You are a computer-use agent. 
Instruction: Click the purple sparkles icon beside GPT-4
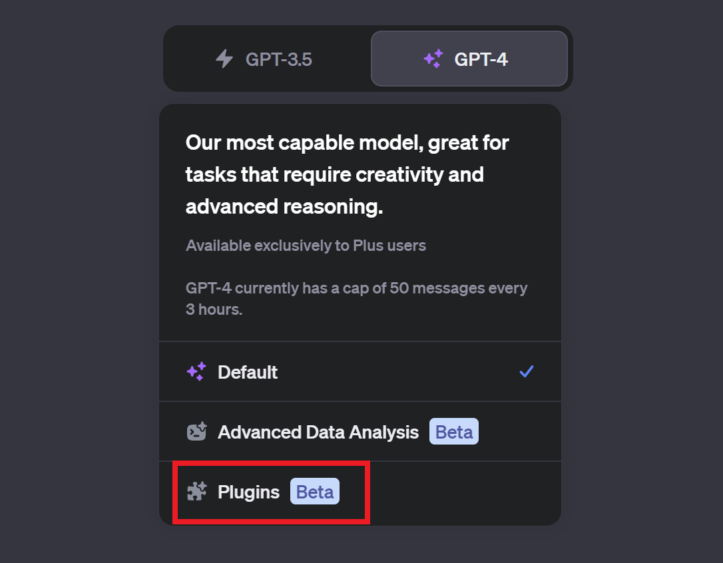click(433, 59)
